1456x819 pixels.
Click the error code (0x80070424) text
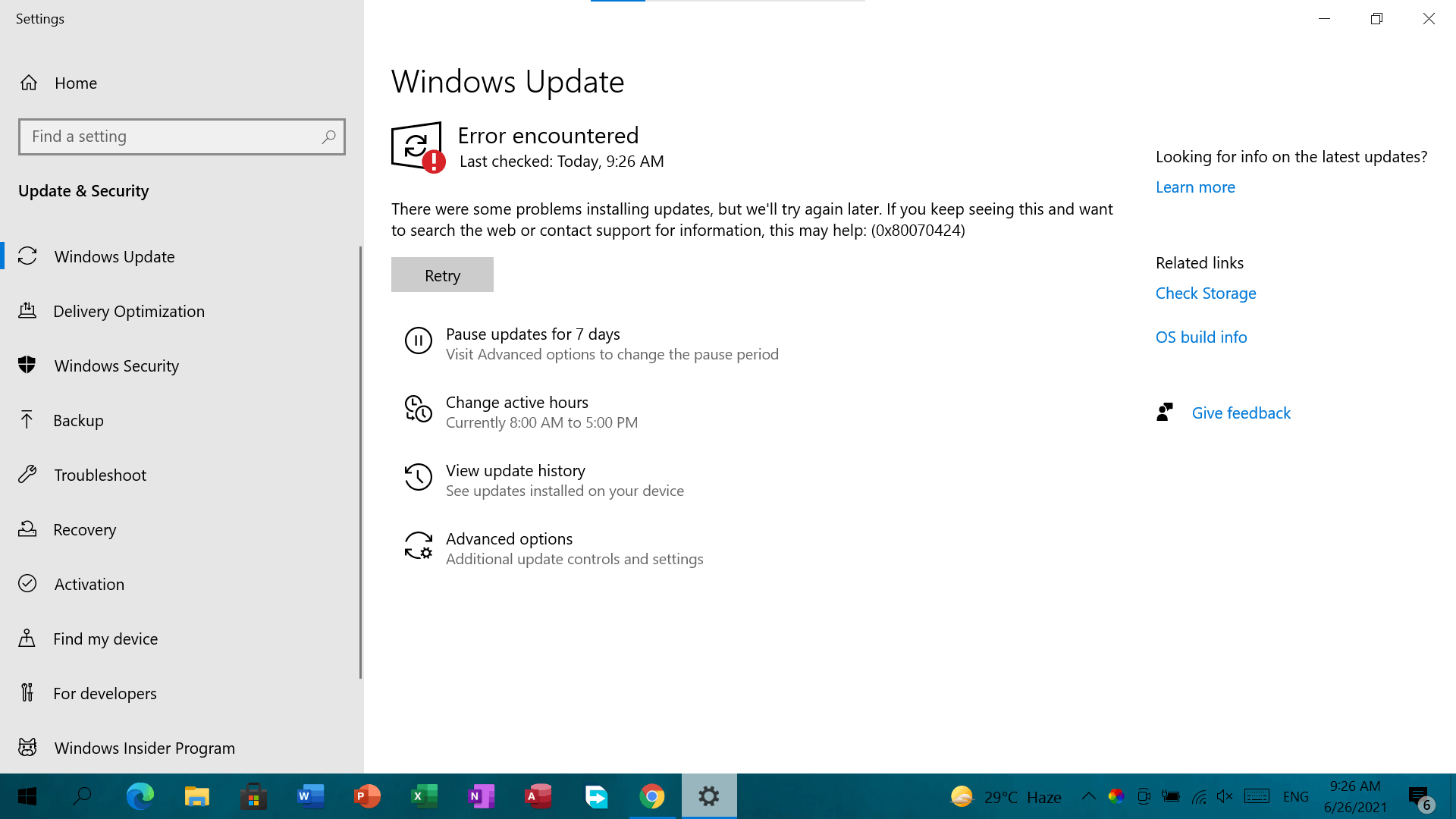918,230
